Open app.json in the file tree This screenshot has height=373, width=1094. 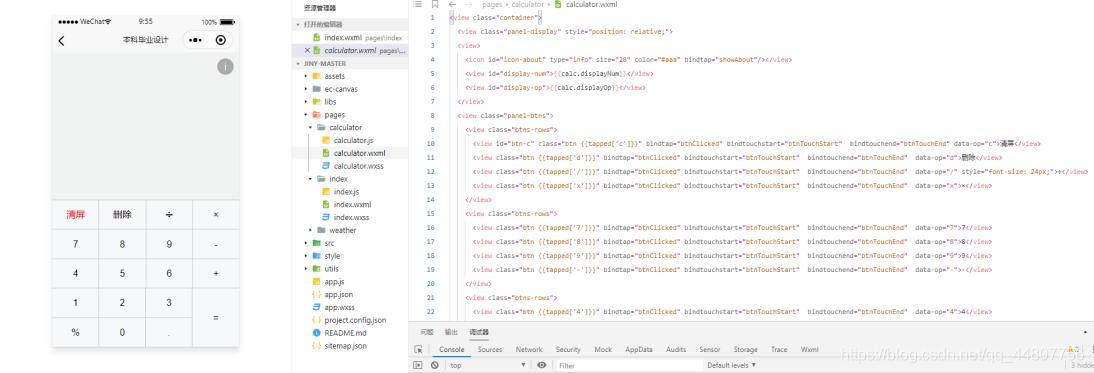pyautogui.click(x=338, y=294)
